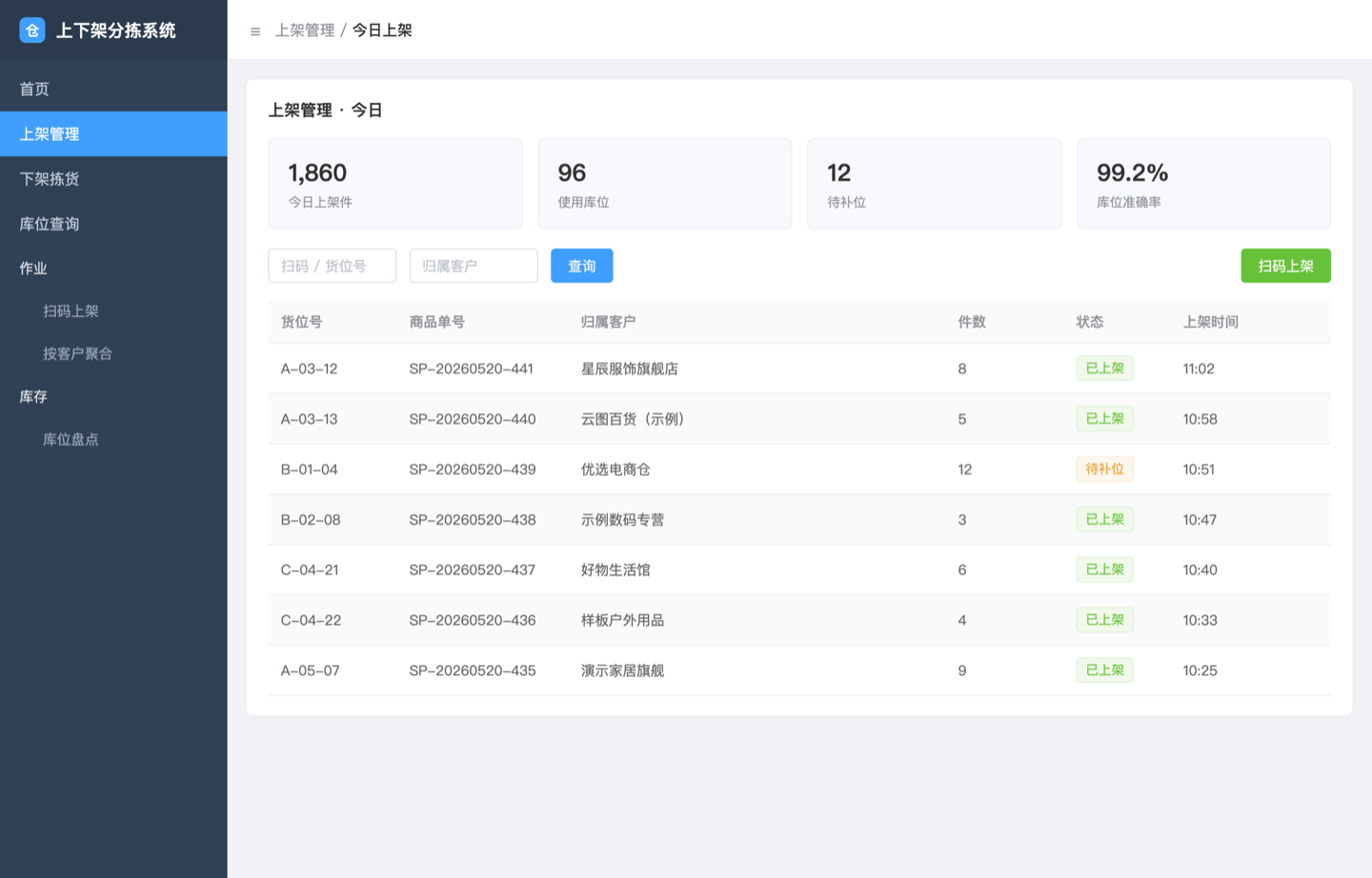Click the 今日上架 breadcrumb
Viewport: 1372px width, 878px height.
pos(382,30)
